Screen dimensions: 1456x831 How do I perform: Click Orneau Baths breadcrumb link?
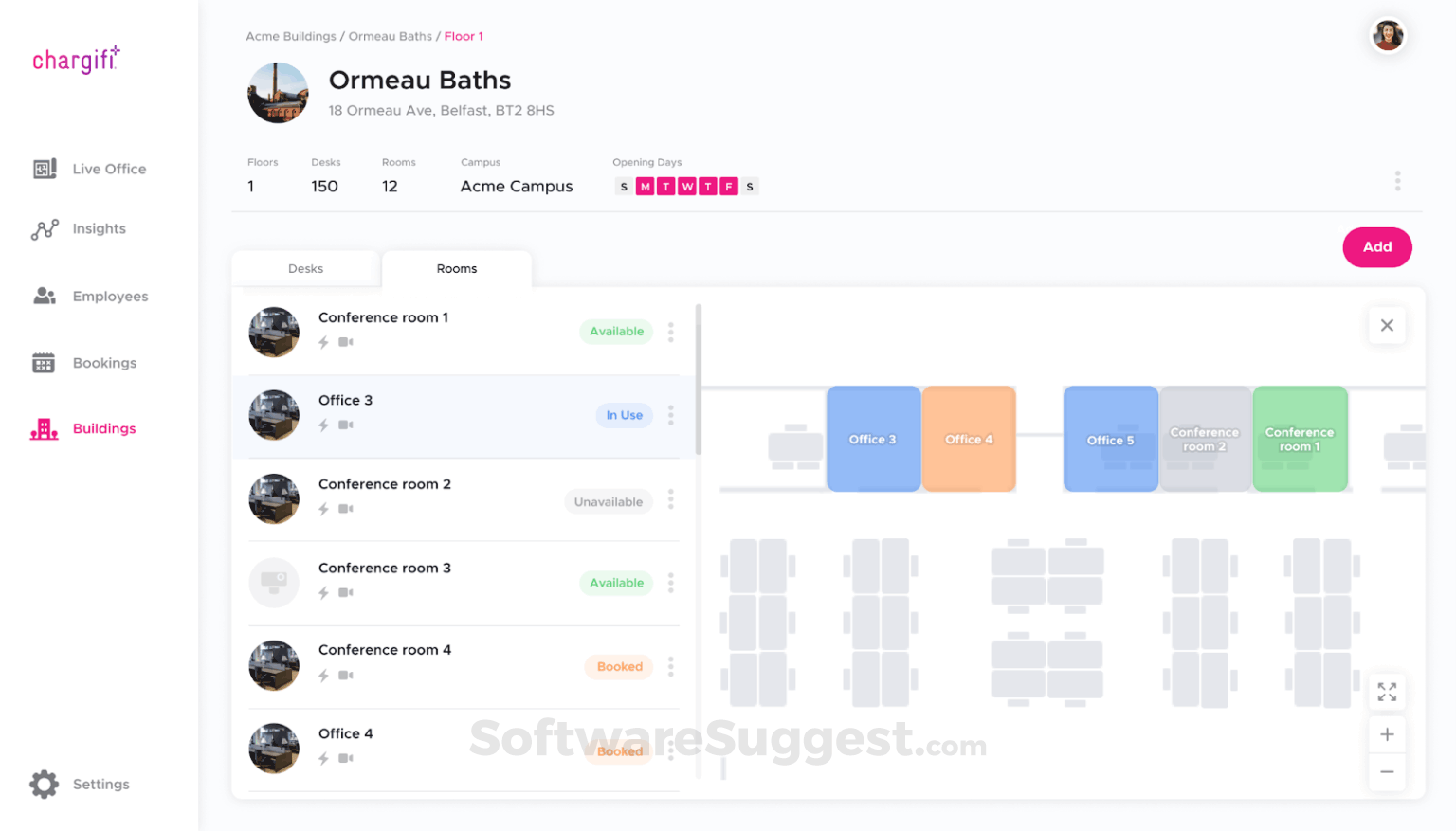point(390,37)
